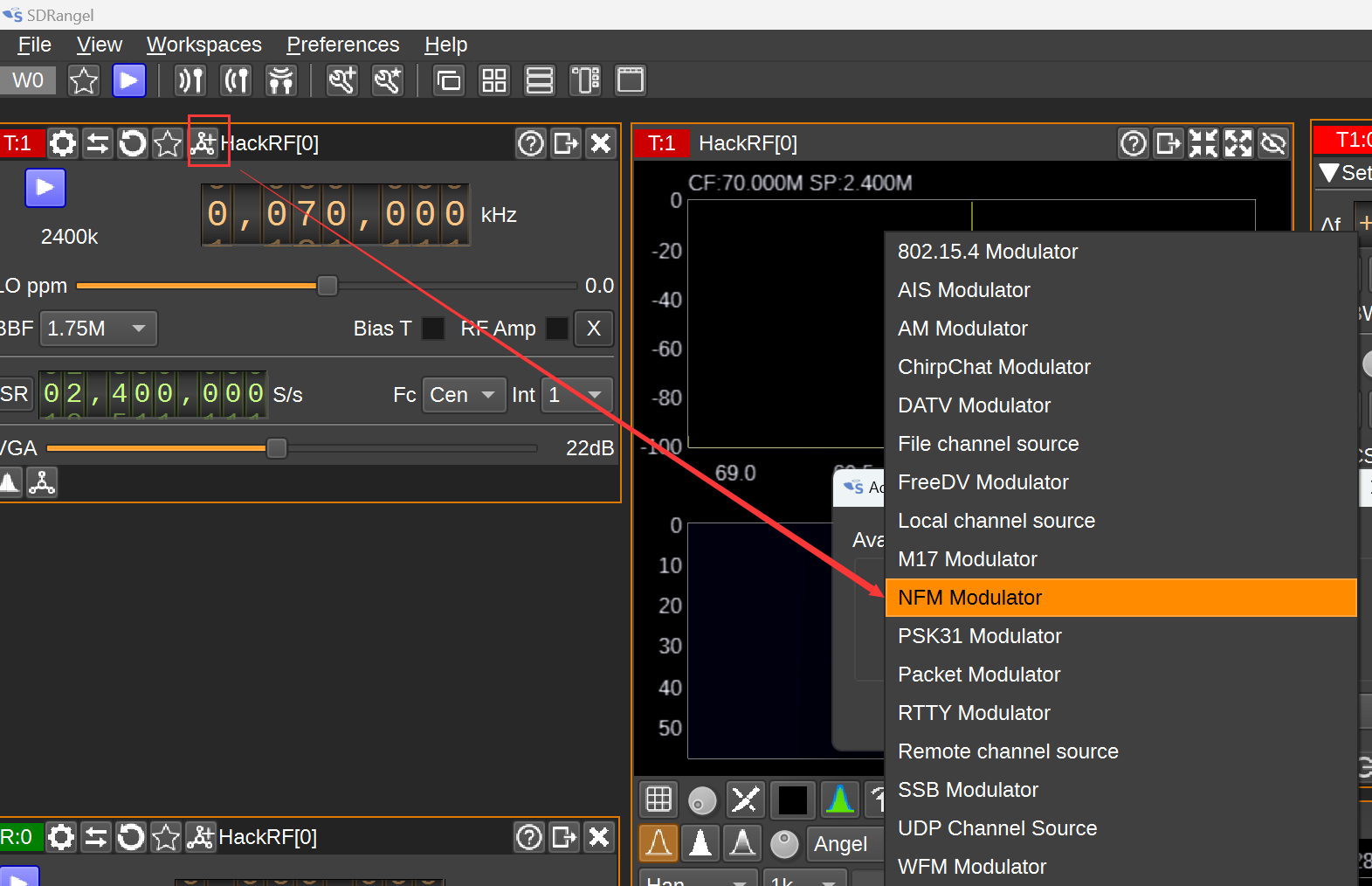This screenshot has height=886, width=1372.
Task: Open help icon in T:1 device panel
Action: (x=531, y=143)
